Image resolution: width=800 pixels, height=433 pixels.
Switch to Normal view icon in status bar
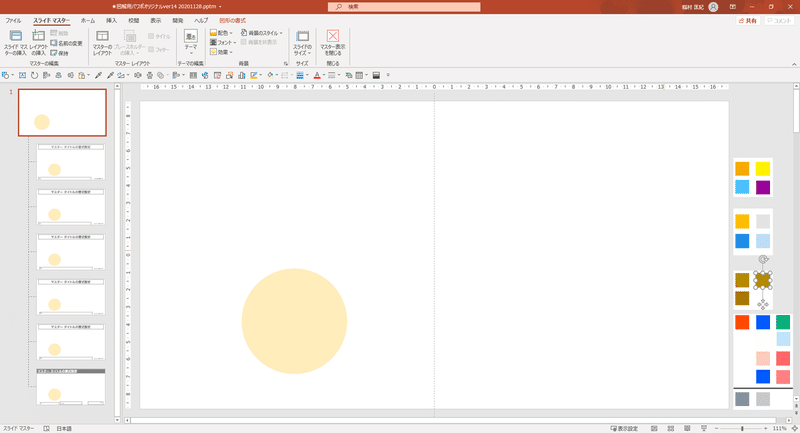654,428
